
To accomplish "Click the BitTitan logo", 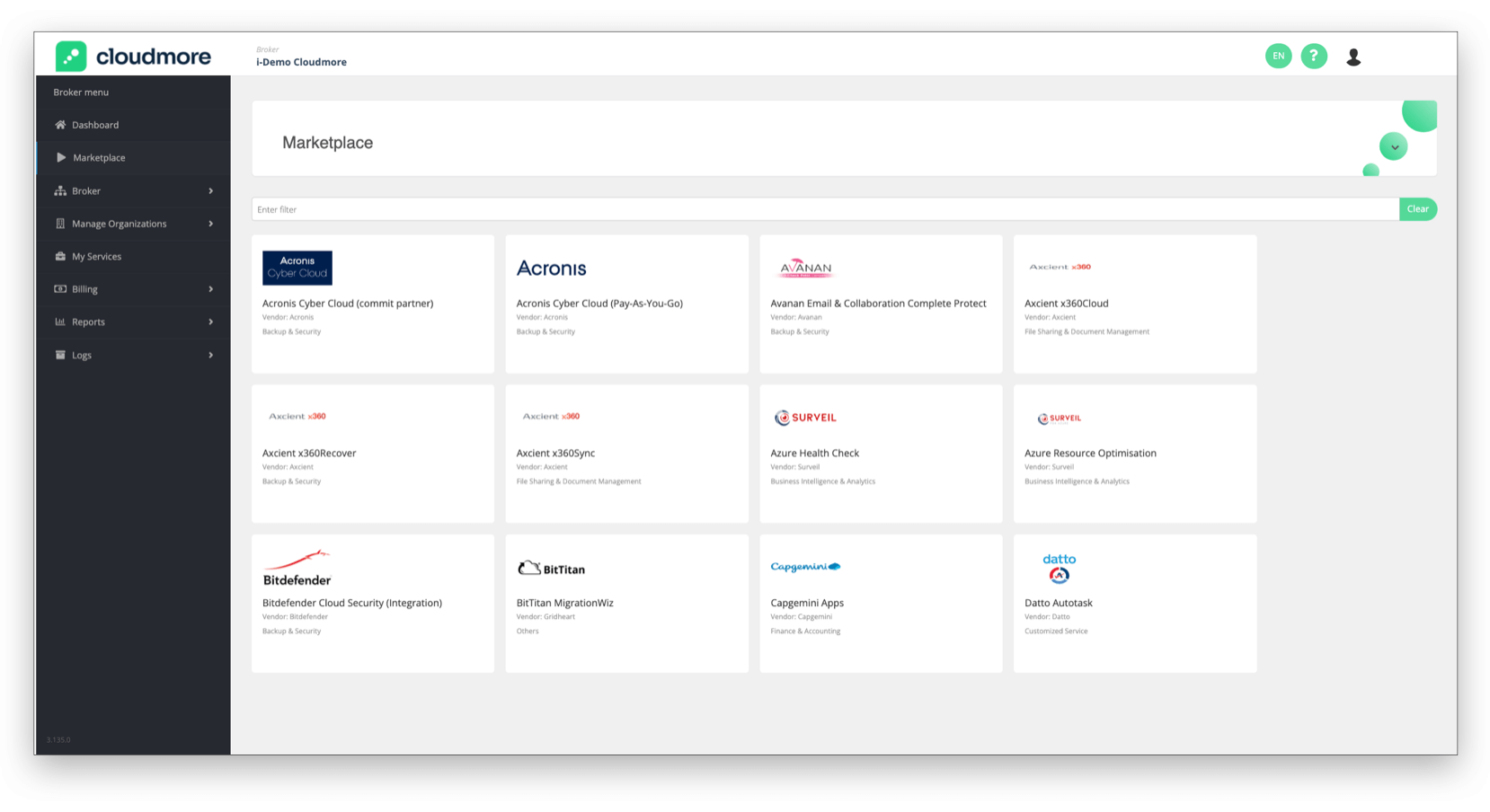I will 552,569.
